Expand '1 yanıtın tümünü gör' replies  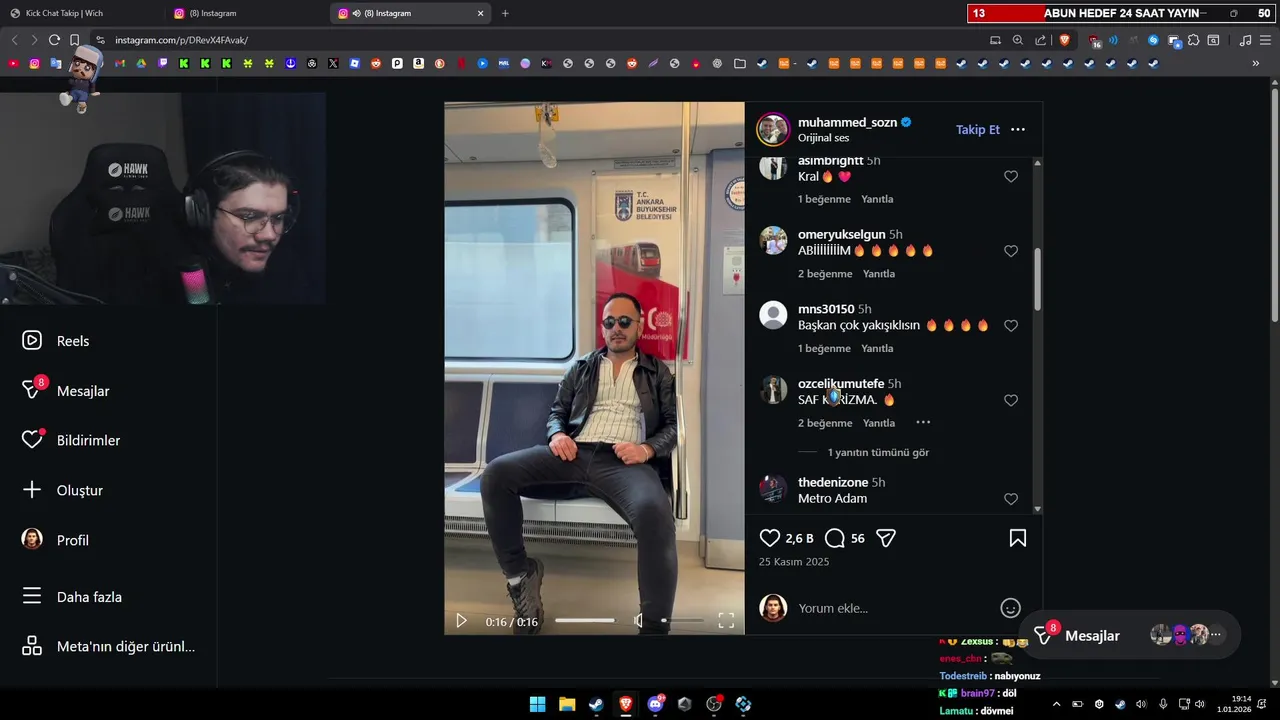click(x=878, y=452)
